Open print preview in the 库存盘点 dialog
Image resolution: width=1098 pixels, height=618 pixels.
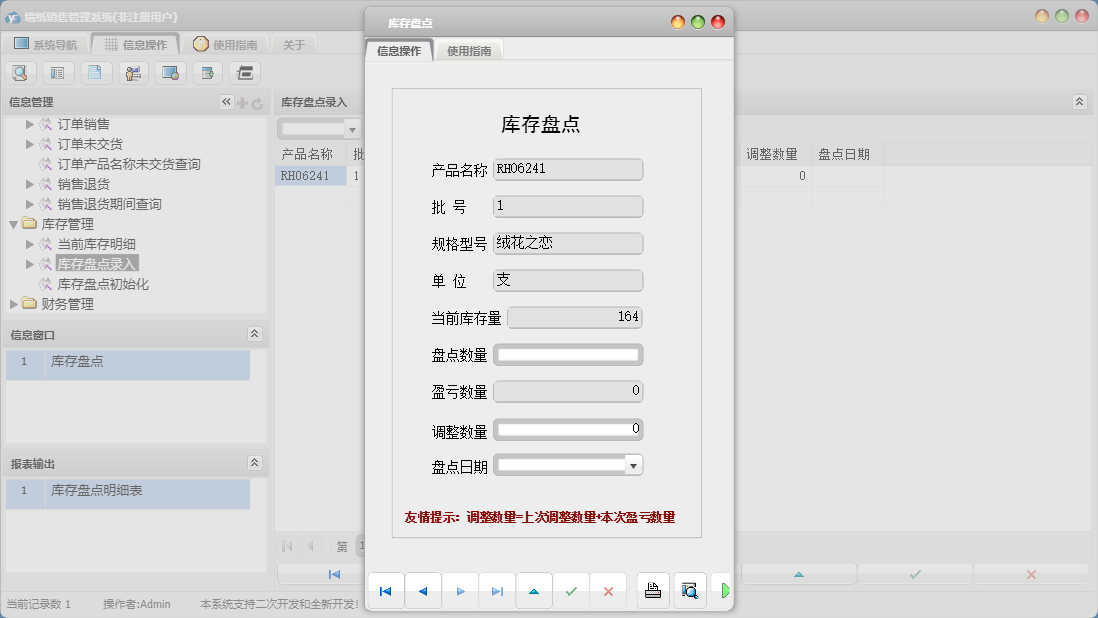(x=690, y=591)
